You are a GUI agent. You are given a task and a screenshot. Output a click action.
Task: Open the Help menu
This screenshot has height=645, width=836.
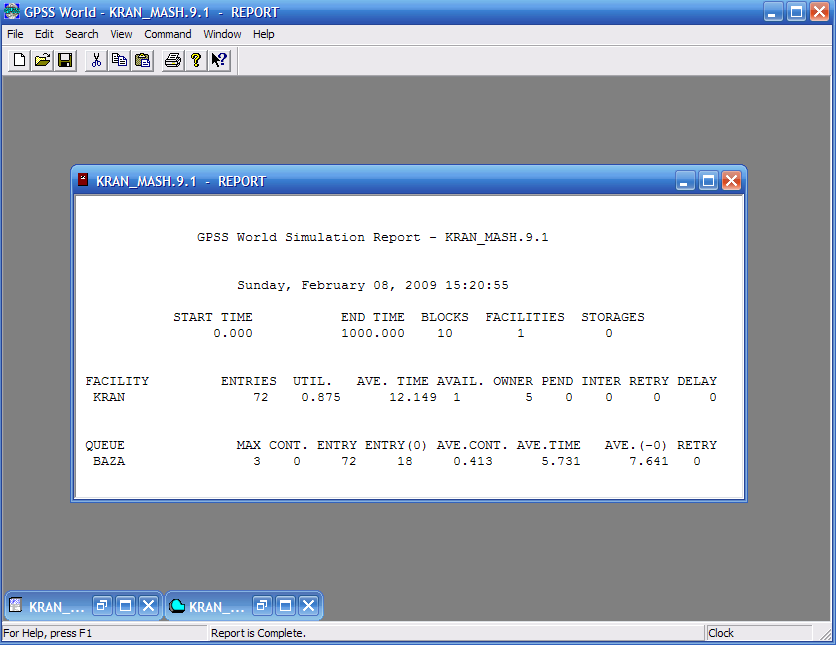tap(263, 34)
